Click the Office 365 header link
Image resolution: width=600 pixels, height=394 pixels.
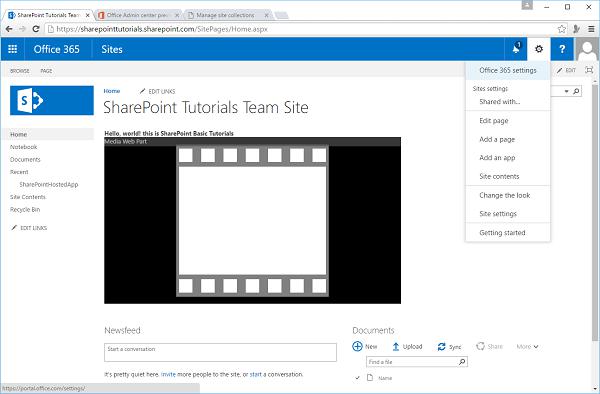57,49
